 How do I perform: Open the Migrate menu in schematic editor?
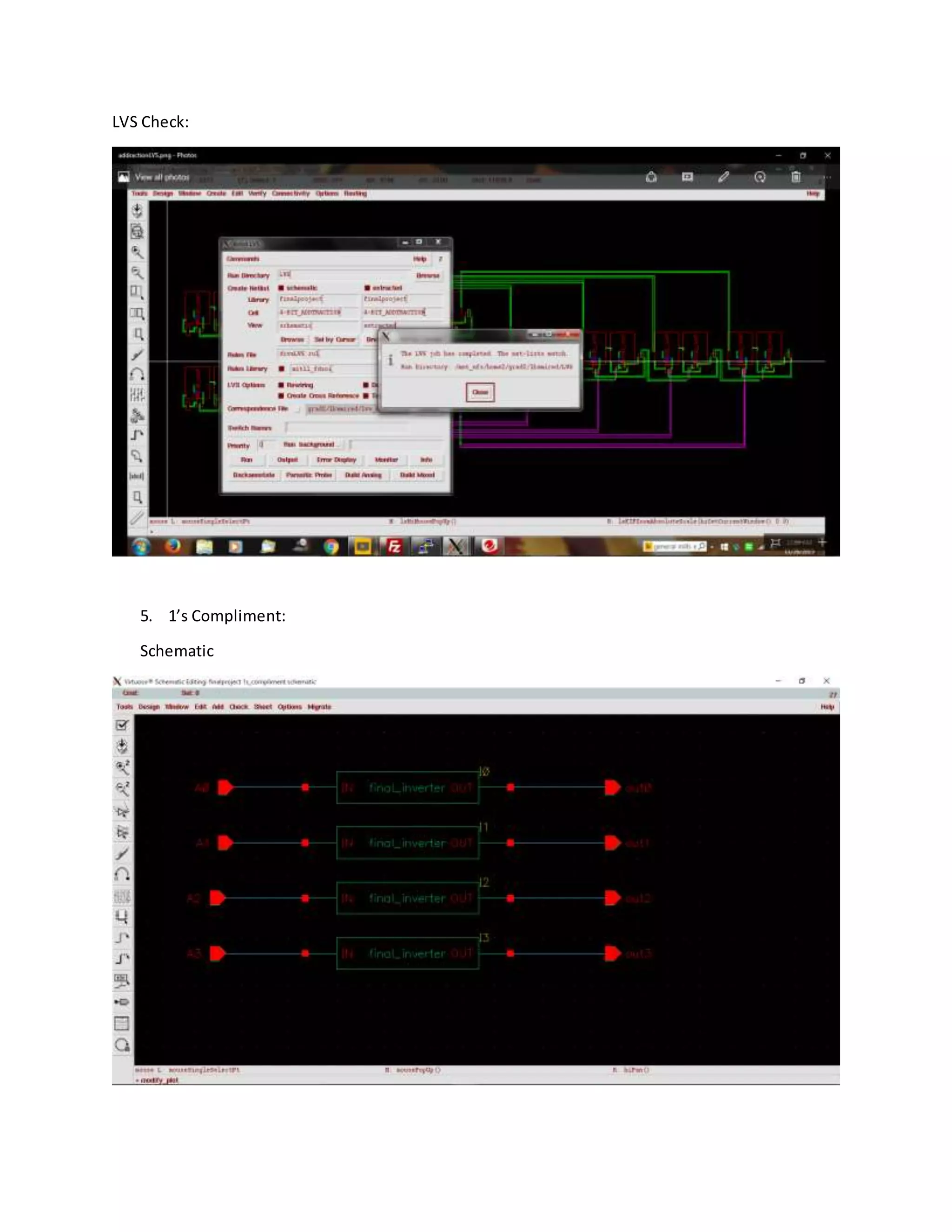click(x=319, y=707)
